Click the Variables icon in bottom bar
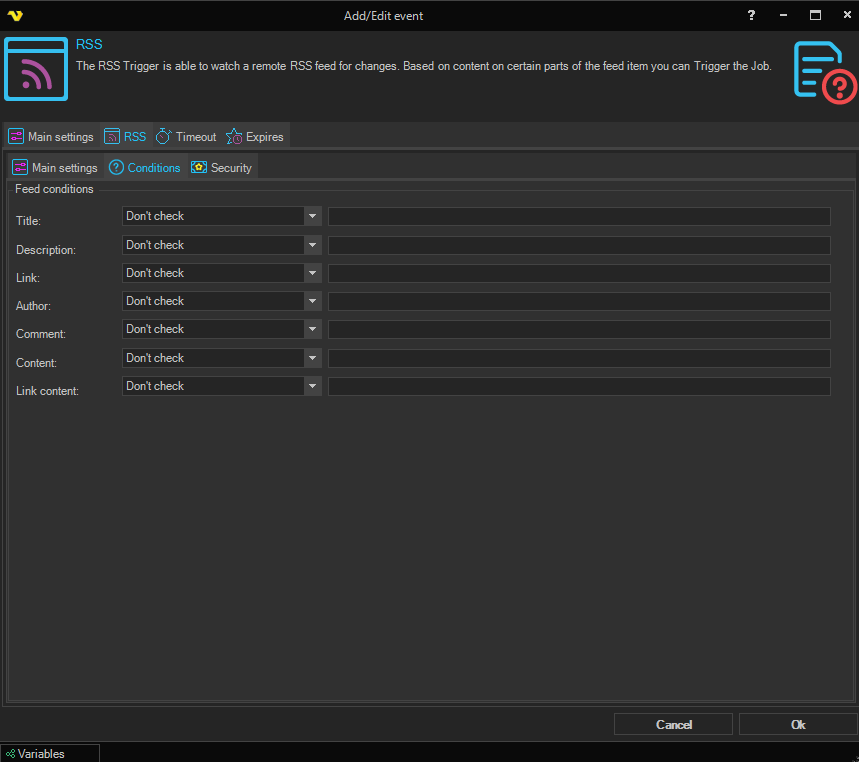 point(10,754)
